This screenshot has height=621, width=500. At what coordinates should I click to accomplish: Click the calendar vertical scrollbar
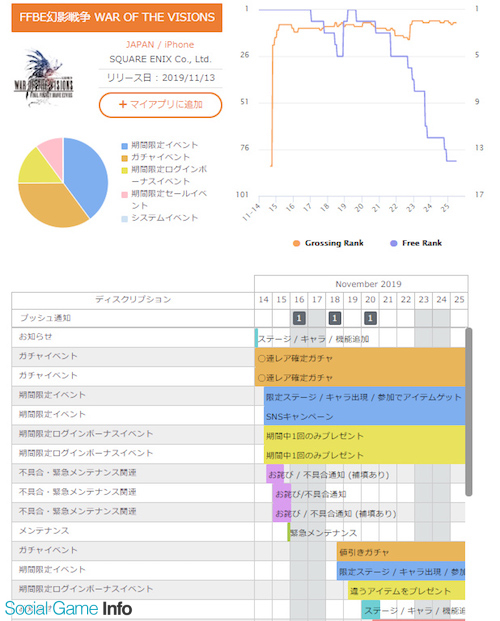tap(469, 412)
